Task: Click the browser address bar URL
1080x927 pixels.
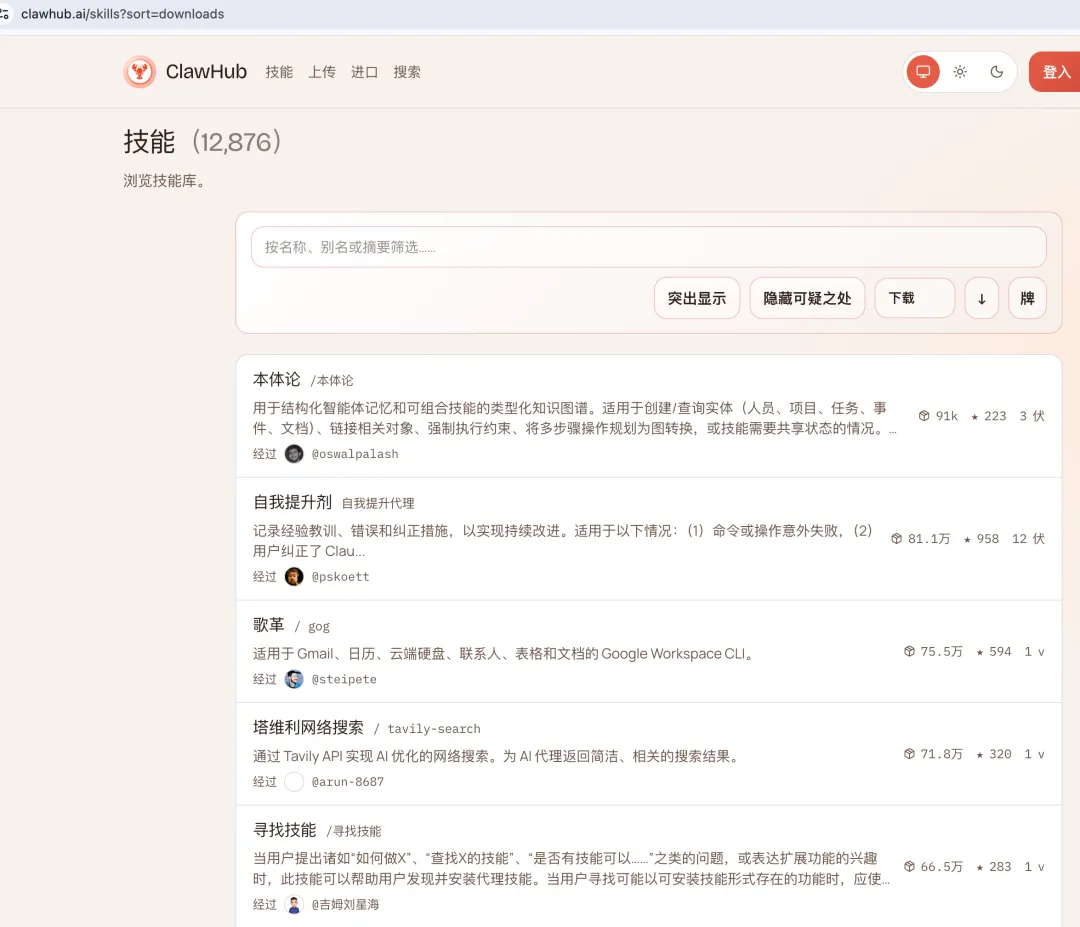Action: [x=123, y=14]
